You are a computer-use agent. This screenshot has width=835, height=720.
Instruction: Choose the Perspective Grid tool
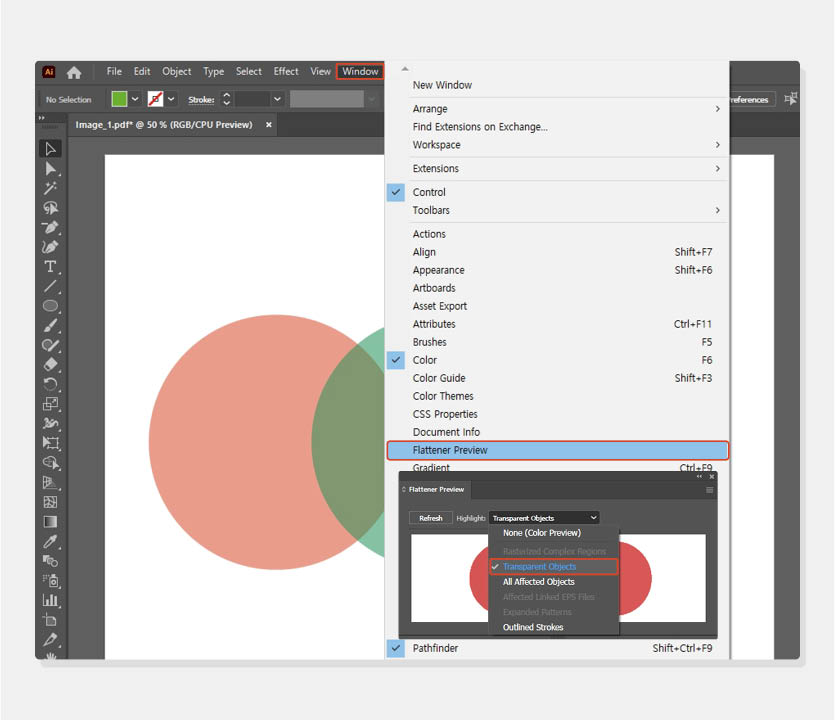coord(51,482)
